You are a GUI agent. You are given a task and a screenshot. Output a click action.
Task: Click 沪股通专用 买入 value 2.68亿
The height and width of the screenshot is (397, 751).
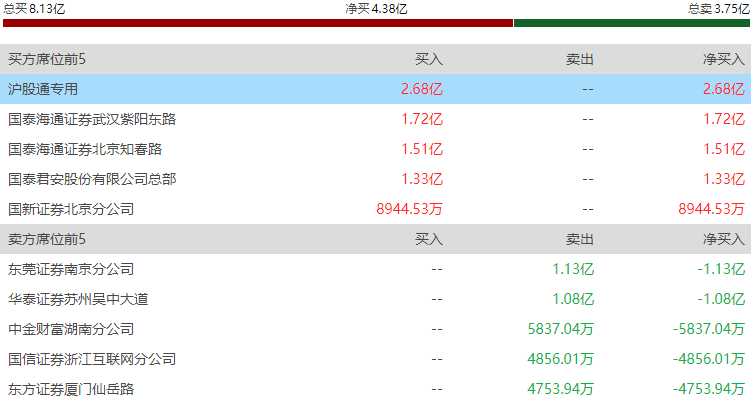[x=422, y=89]
